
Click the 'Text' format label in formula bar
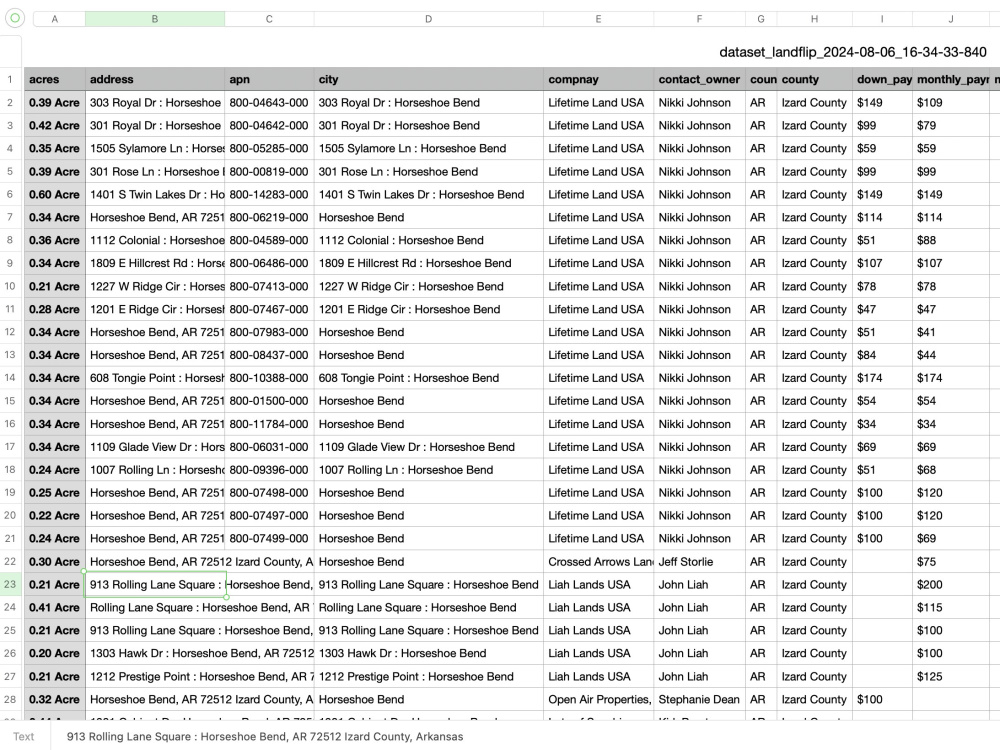pyautogui.click(x=24, y=737)
